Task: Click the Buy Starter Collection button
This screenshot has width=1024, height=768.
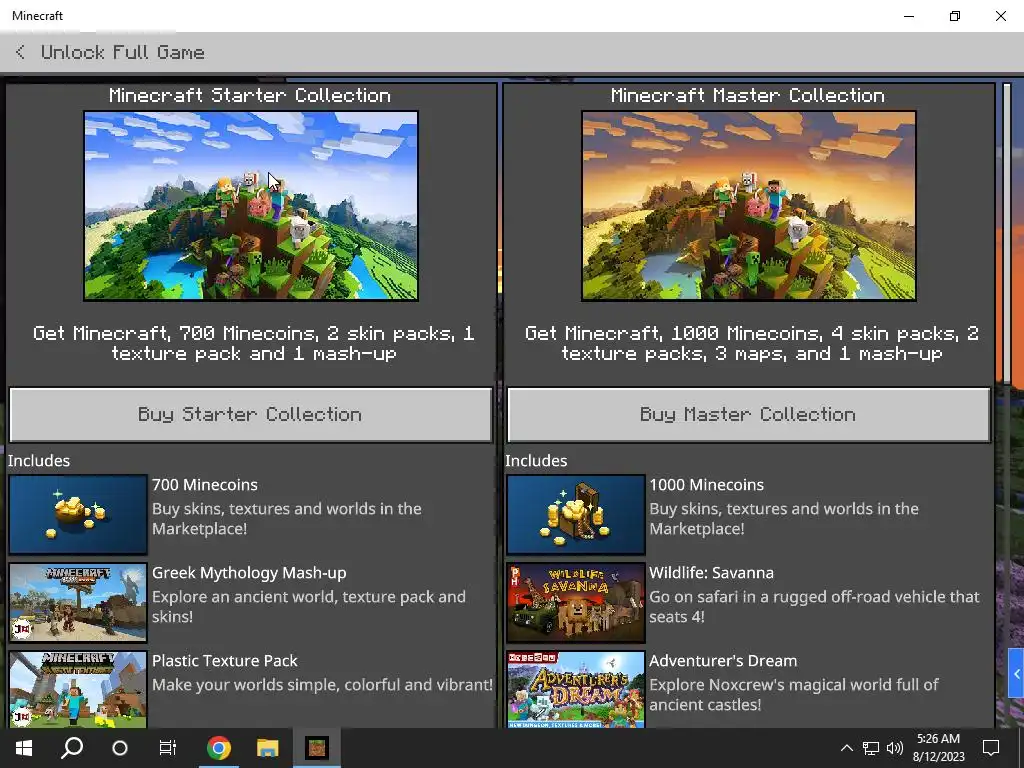Action: click(x=251, y=415)
